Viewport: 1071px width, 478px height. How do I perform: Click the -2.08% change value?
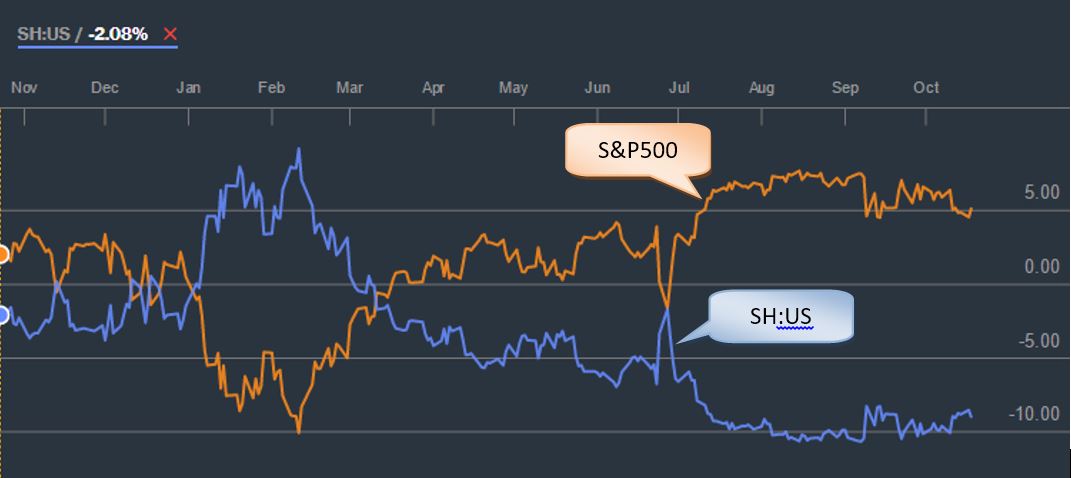coord(117,35)
